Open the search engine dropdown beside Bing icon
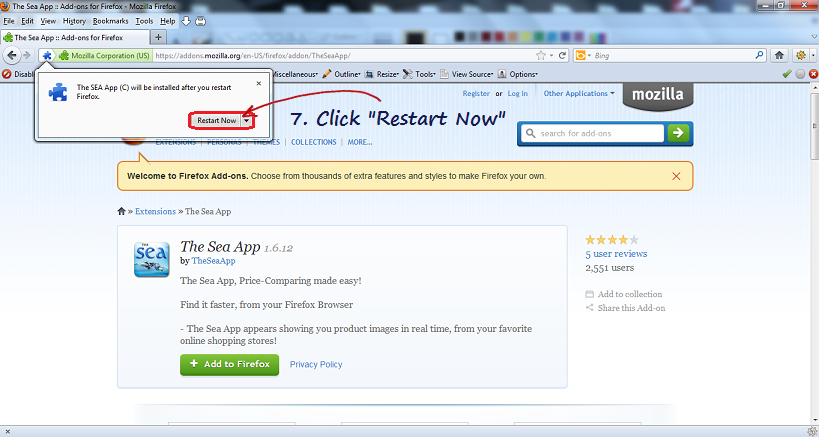 coord(589,55)
